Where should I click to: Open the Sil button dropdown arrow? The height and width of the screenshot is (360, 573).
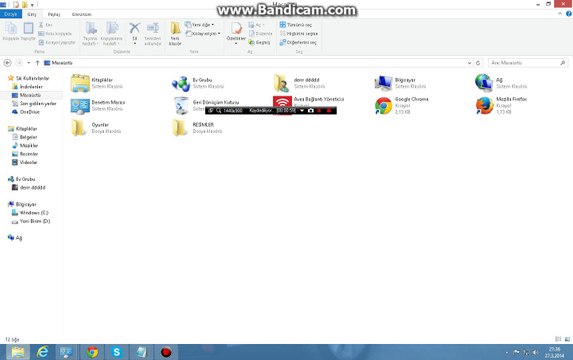click(134, 43)
